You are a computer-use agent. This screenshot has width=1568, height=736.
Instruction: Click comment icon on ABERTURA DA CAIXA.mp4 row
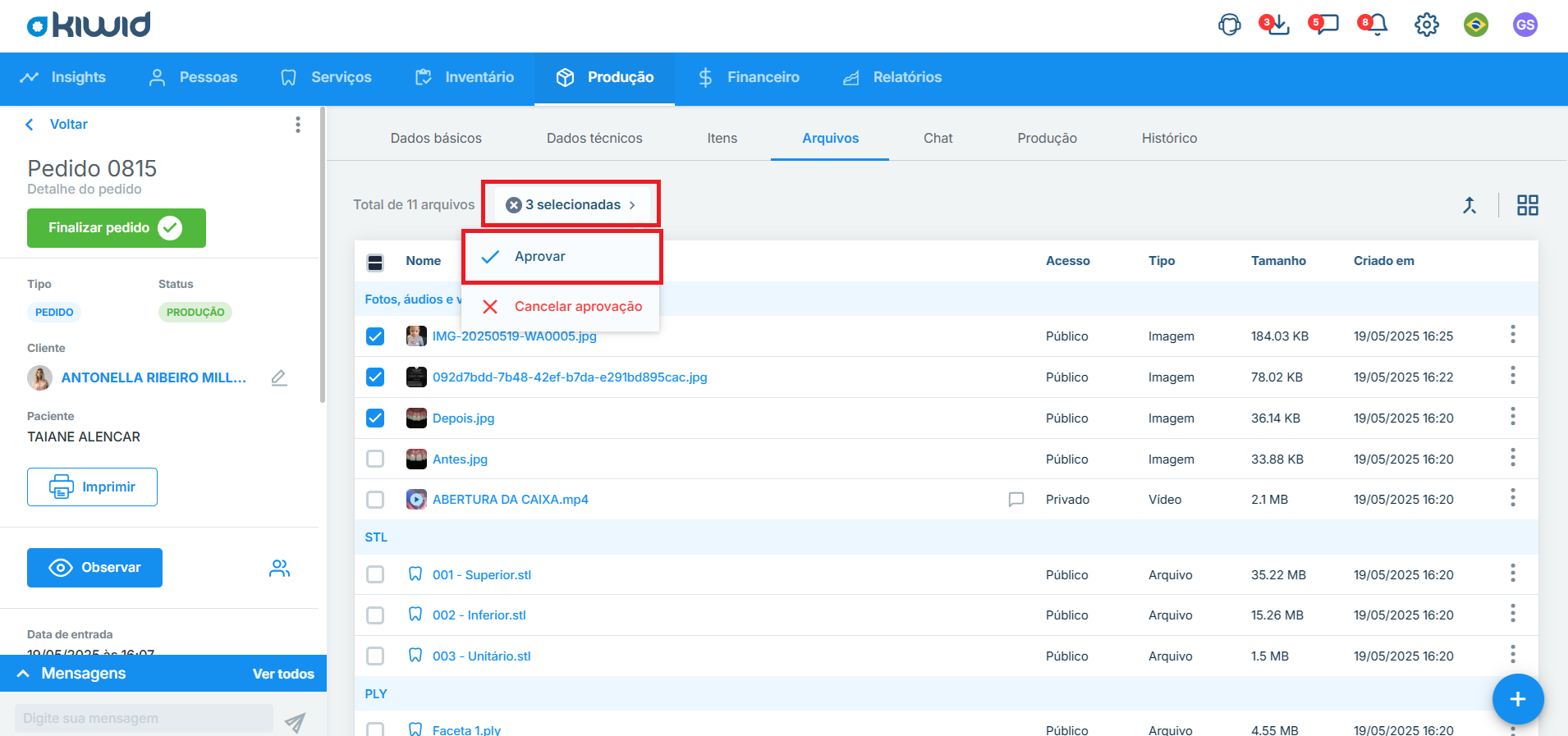[1016, 499]
